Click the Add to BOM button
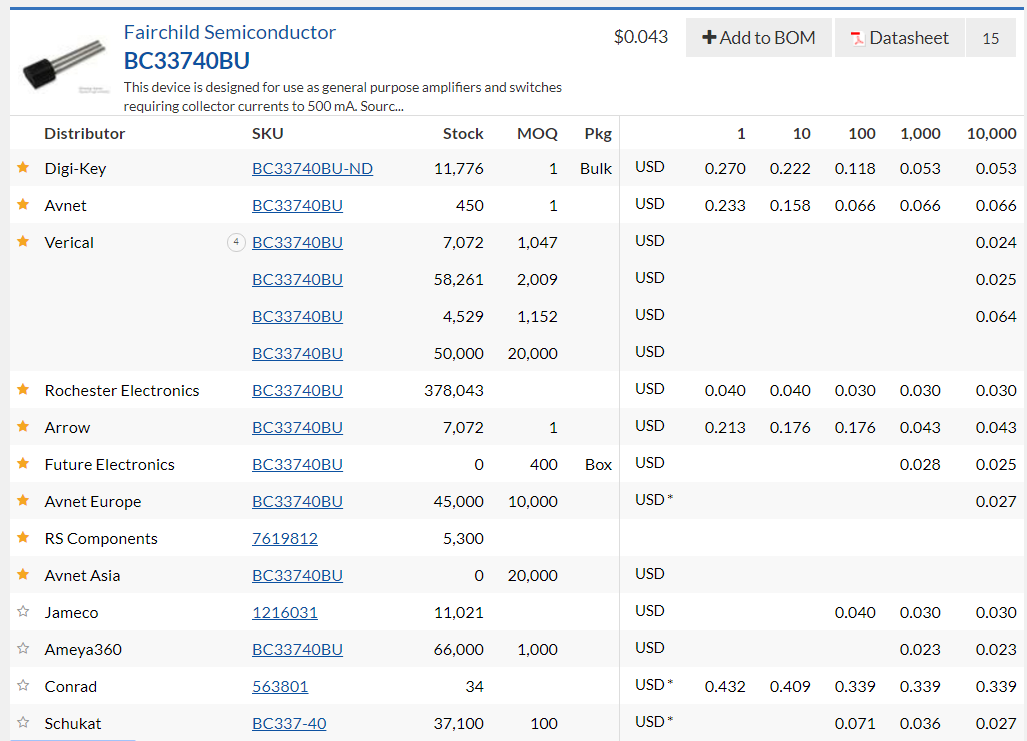This screenshot has height=741, width=1027. (x=758, y=38)
